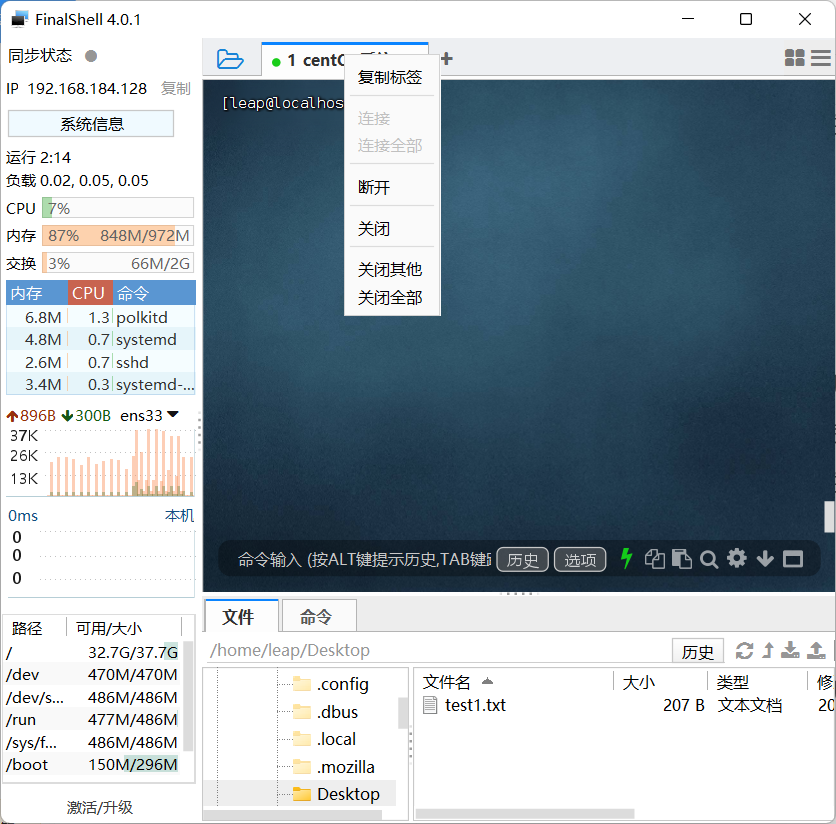Click the 内存 memory usage bar
The image size is (836, 824).
click(x=118, y=235)
